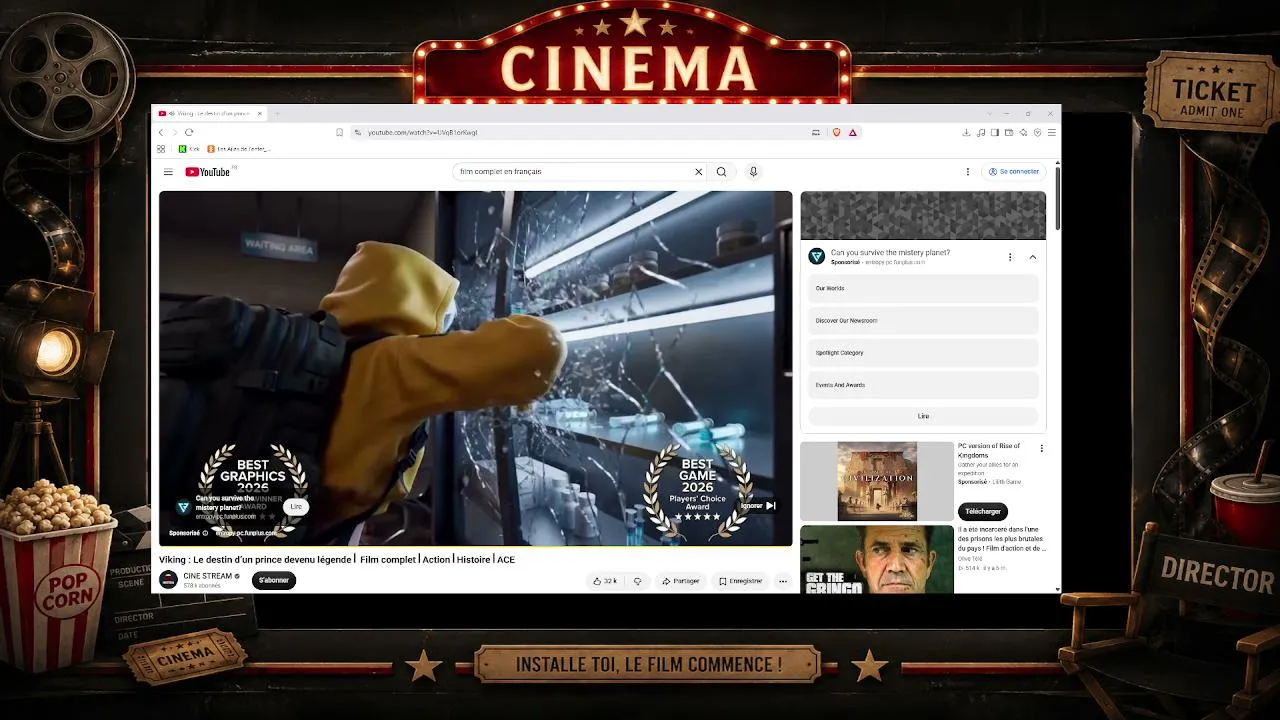Open the music note icon in the browser toolbar
Viewport: 1280px width, 720px height.
pos(981,132)
